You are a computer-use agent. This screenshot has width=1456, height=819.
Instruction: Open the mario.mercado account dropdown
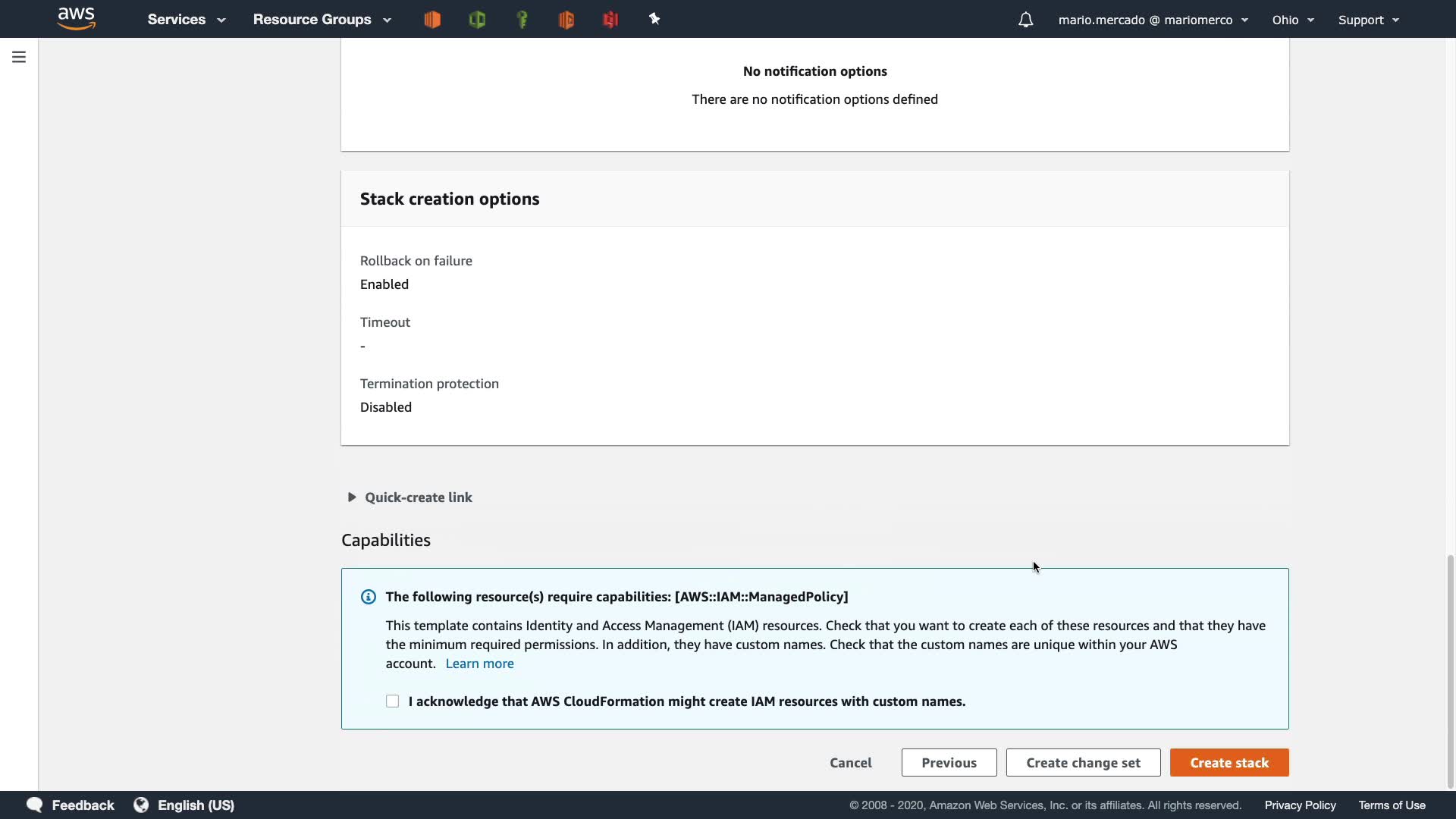point(1153,20)
